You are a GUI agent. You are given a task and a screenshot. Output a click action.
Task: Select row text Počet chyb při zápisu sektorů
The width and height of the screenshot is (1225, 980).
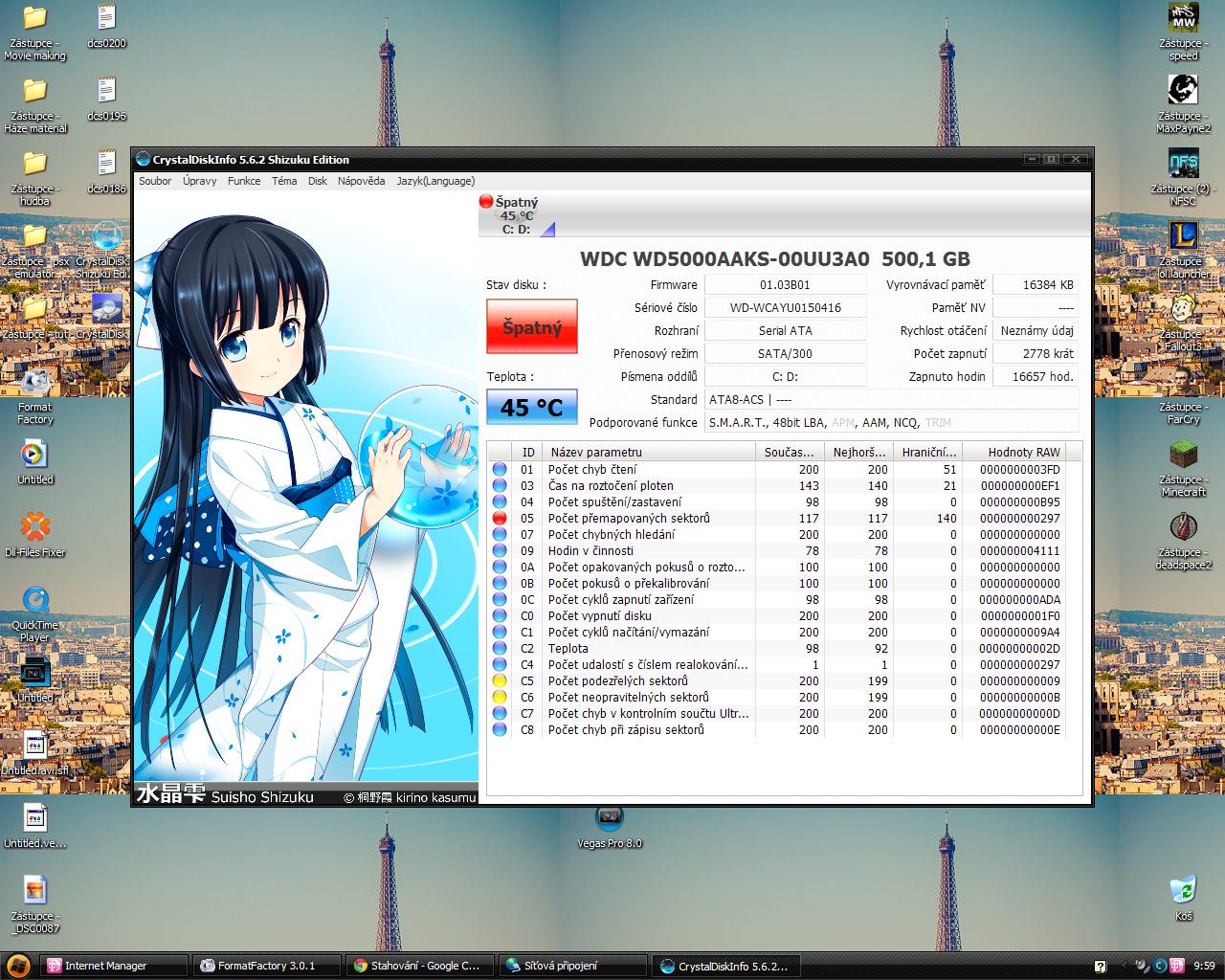pyautogui.click(x=626, y=729)
